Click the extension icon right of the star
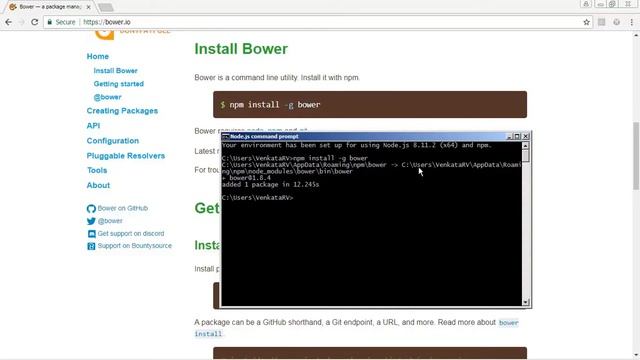The image size is (640, 360). pos(602,22)
